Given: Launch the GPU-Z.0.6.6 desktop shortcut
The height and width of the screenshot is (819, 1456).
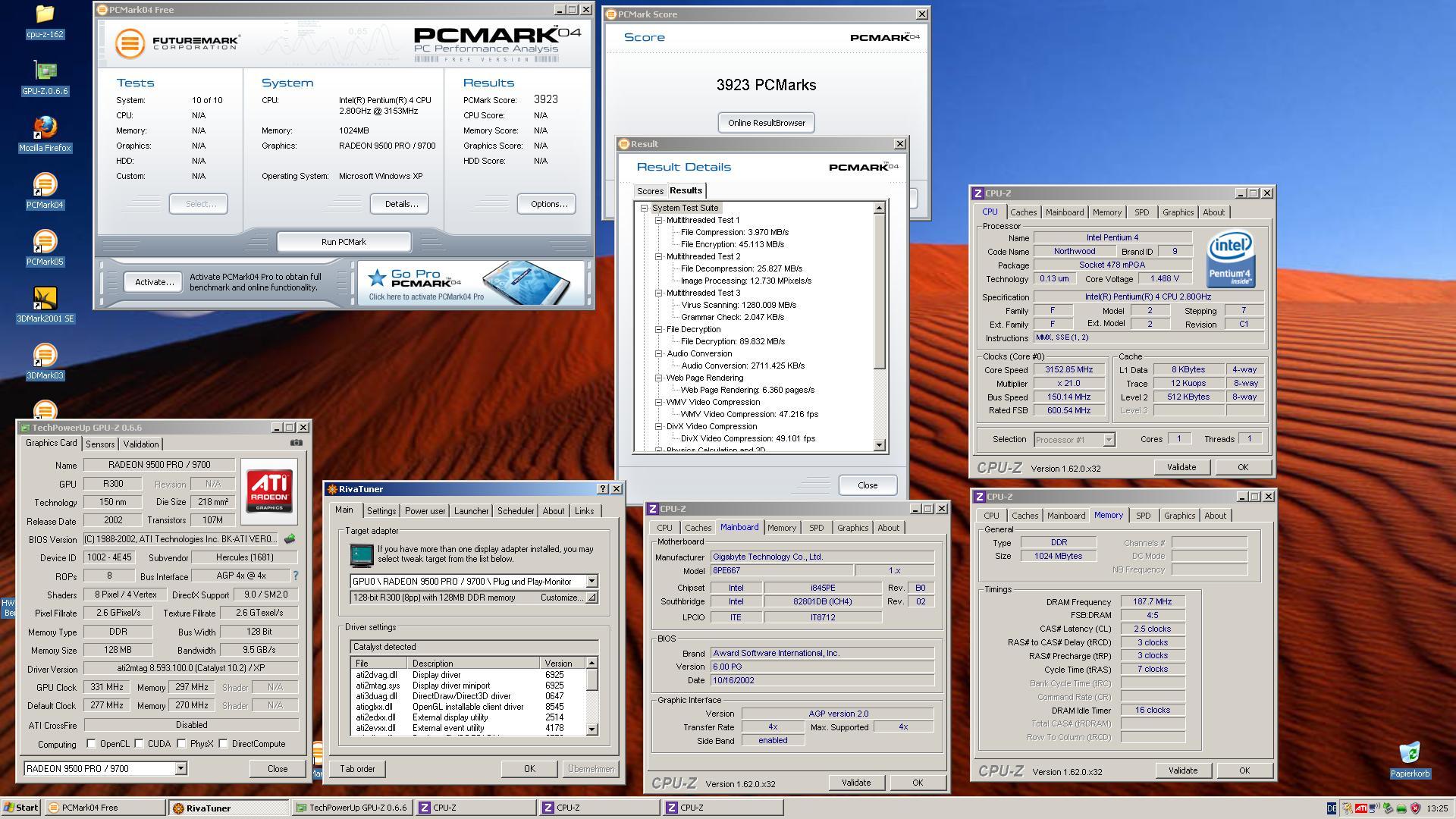Looking at the screenshot, I should 45,78.
